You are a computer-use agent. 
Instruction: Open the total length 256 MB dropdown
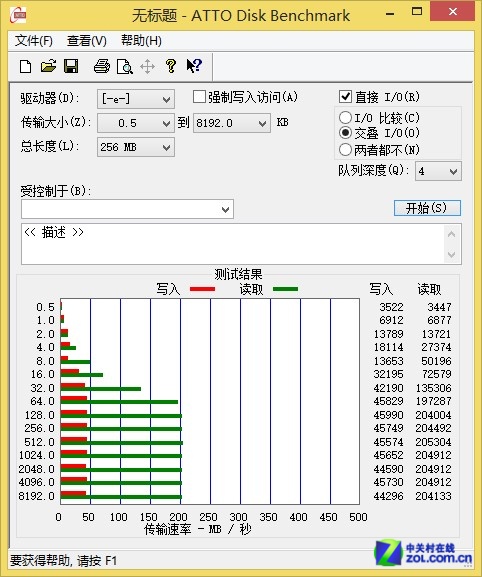click(x=136, y=147)
